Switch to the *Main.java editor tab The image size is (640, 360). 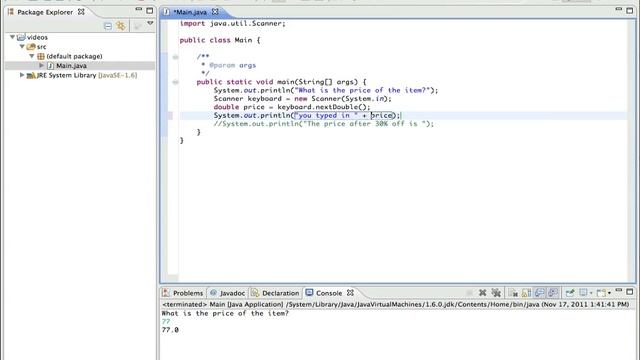tap(190, 12)
